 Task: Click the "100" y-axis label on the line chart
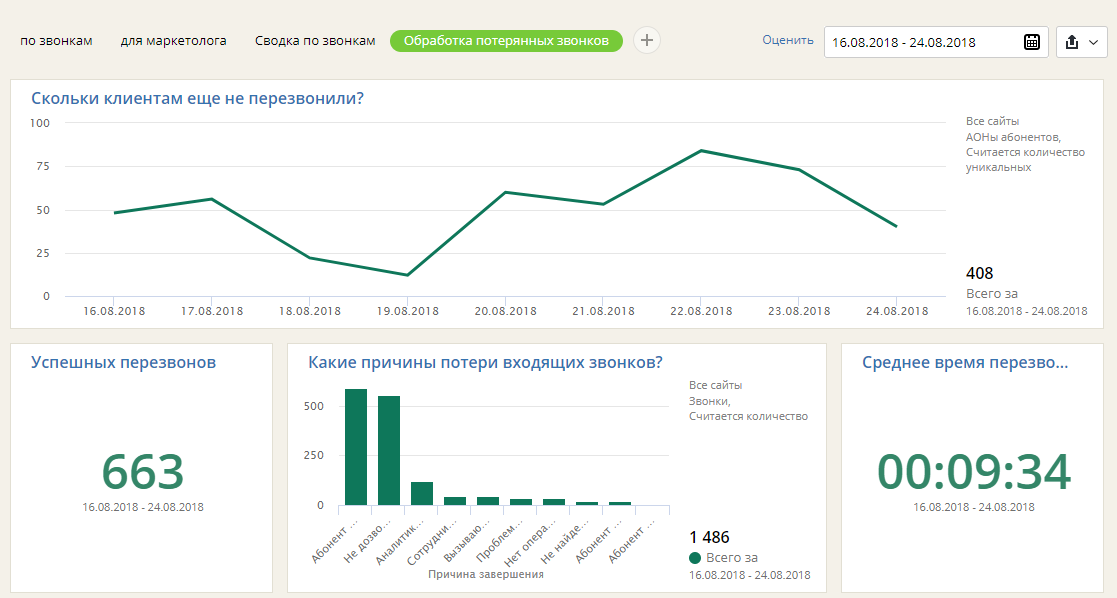click(40, 123)
